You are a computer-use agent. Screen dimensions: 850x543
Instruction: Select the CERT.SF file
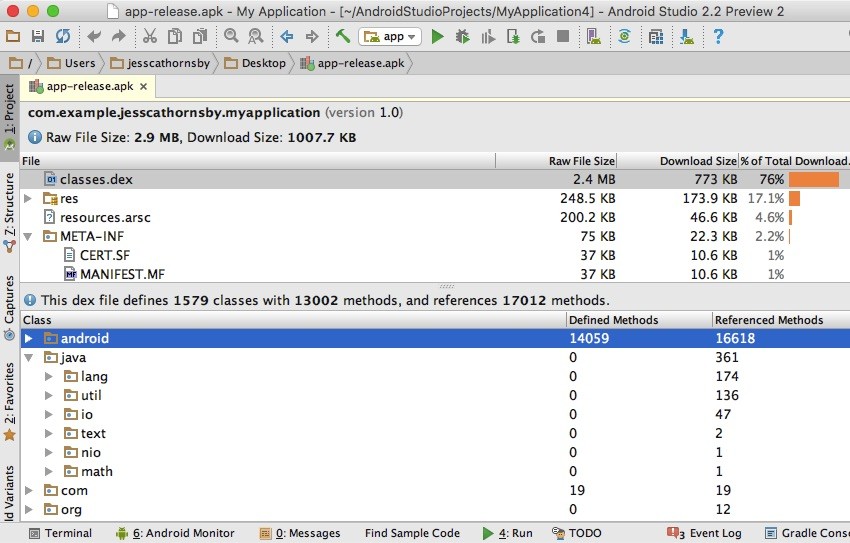point(435,255)
